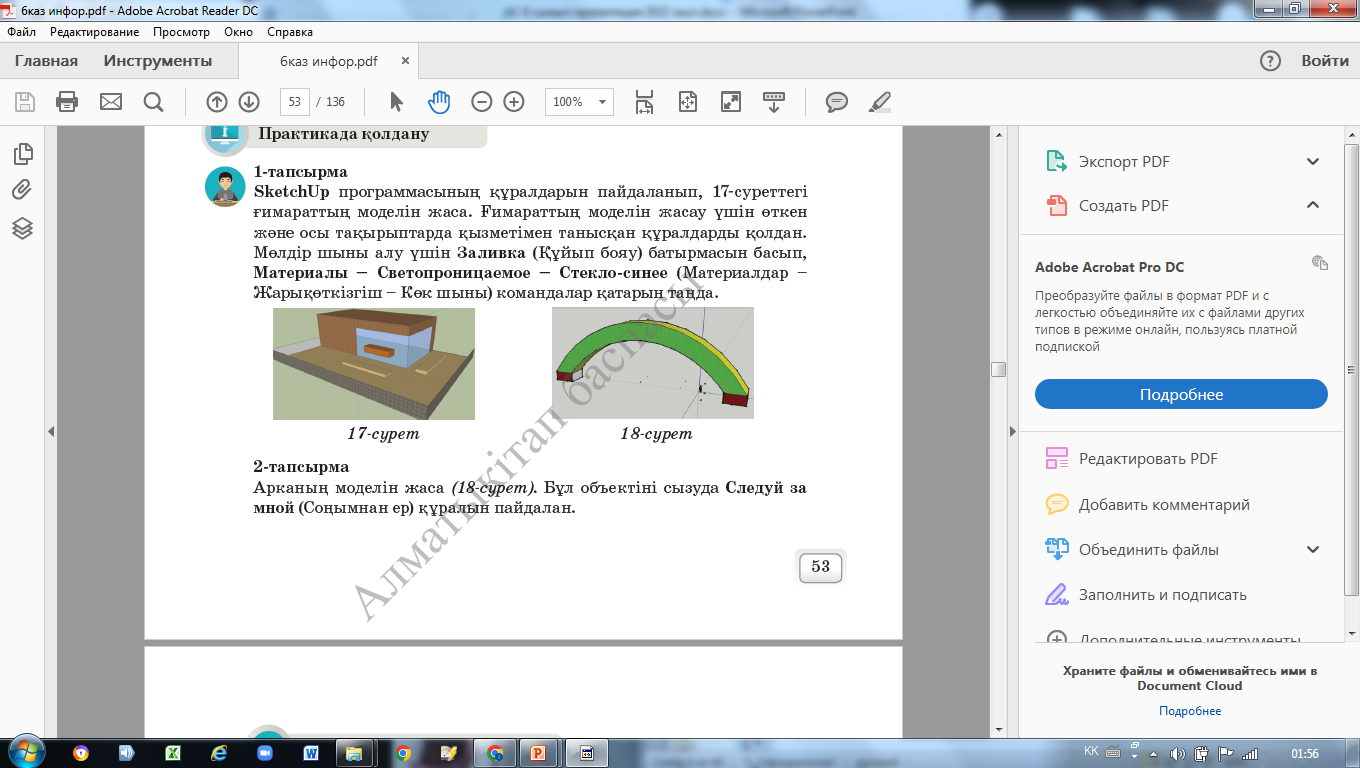Click the volume speaker tray icon
1360x768 pixels.
[x=1177, y=753]
